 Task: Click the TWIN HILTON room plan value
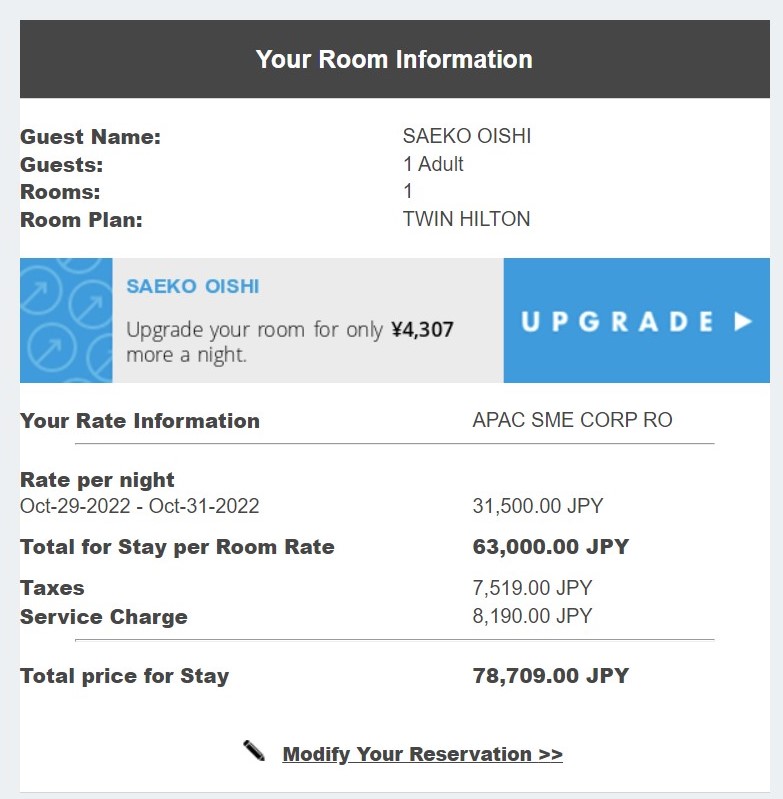point(466,219)
